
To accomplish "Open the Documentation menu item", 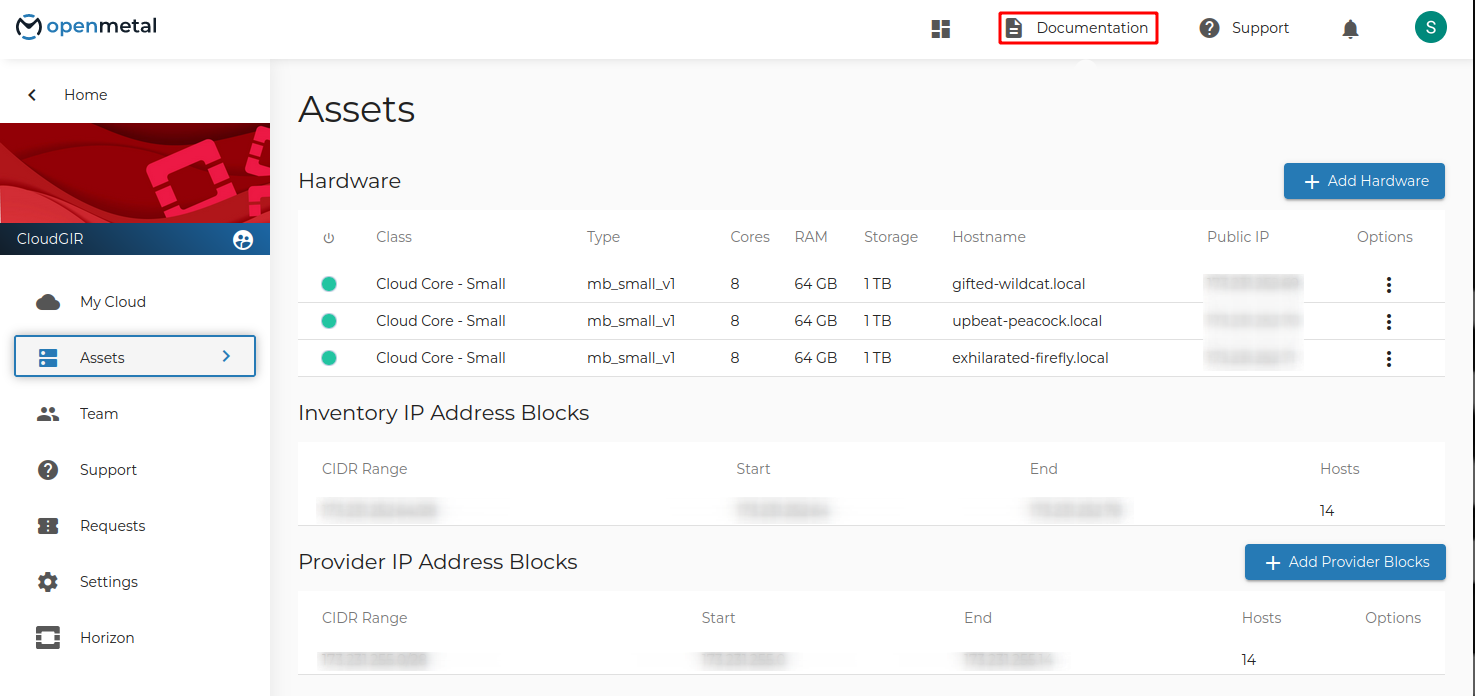I will pos(1077,28).
